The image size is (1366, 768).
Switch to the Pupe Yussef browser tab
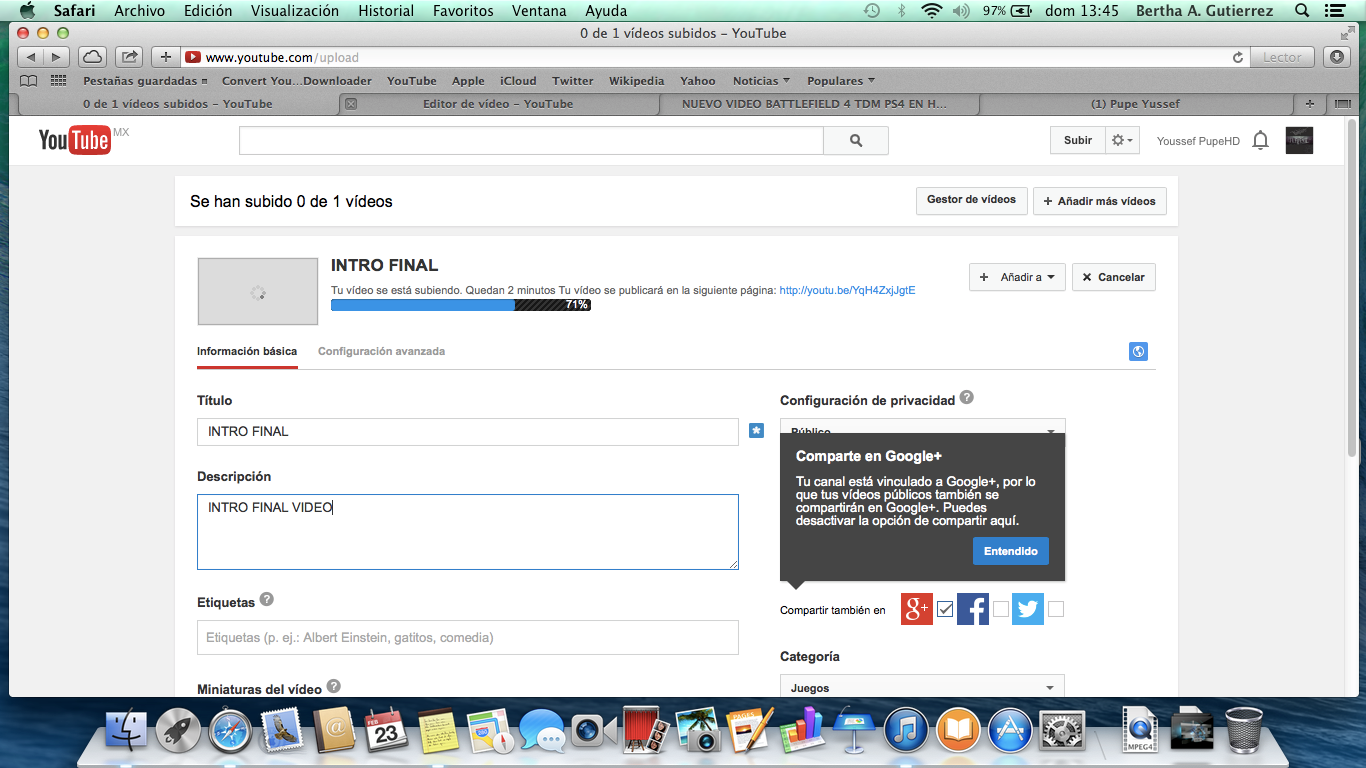coord(1135,103)
